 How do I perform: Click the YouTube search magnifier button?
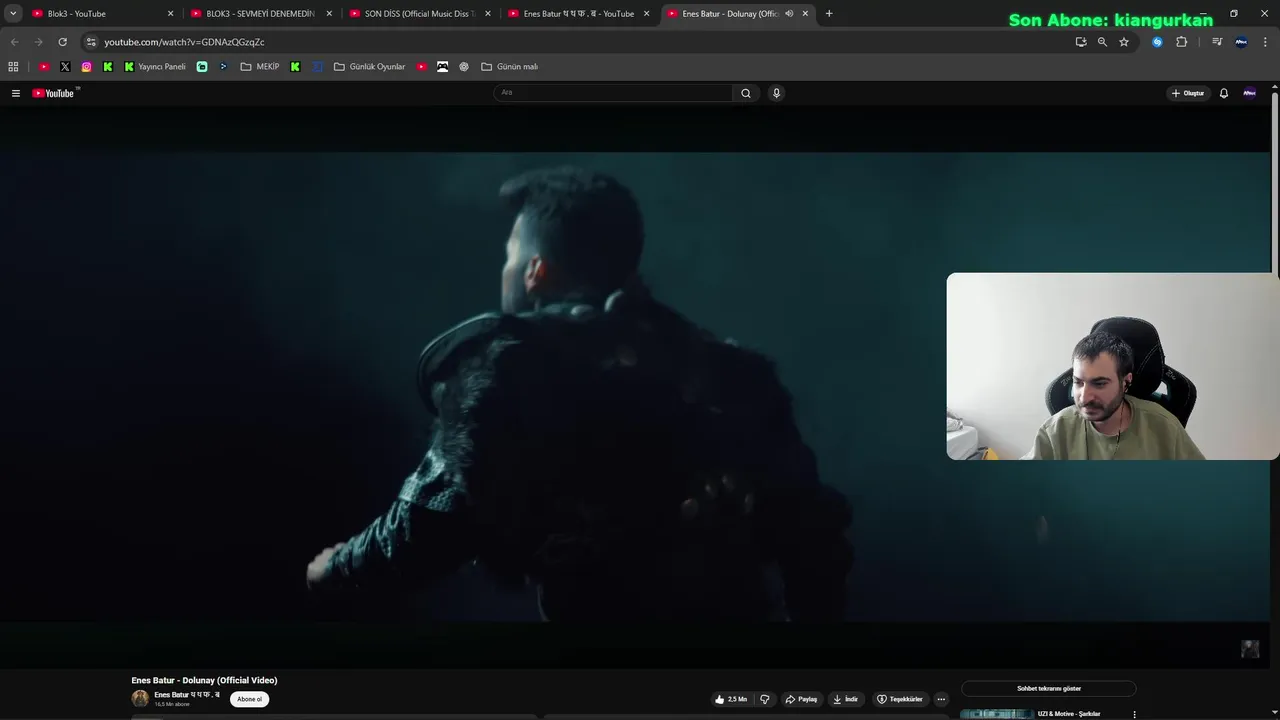(x=745, y=93)
